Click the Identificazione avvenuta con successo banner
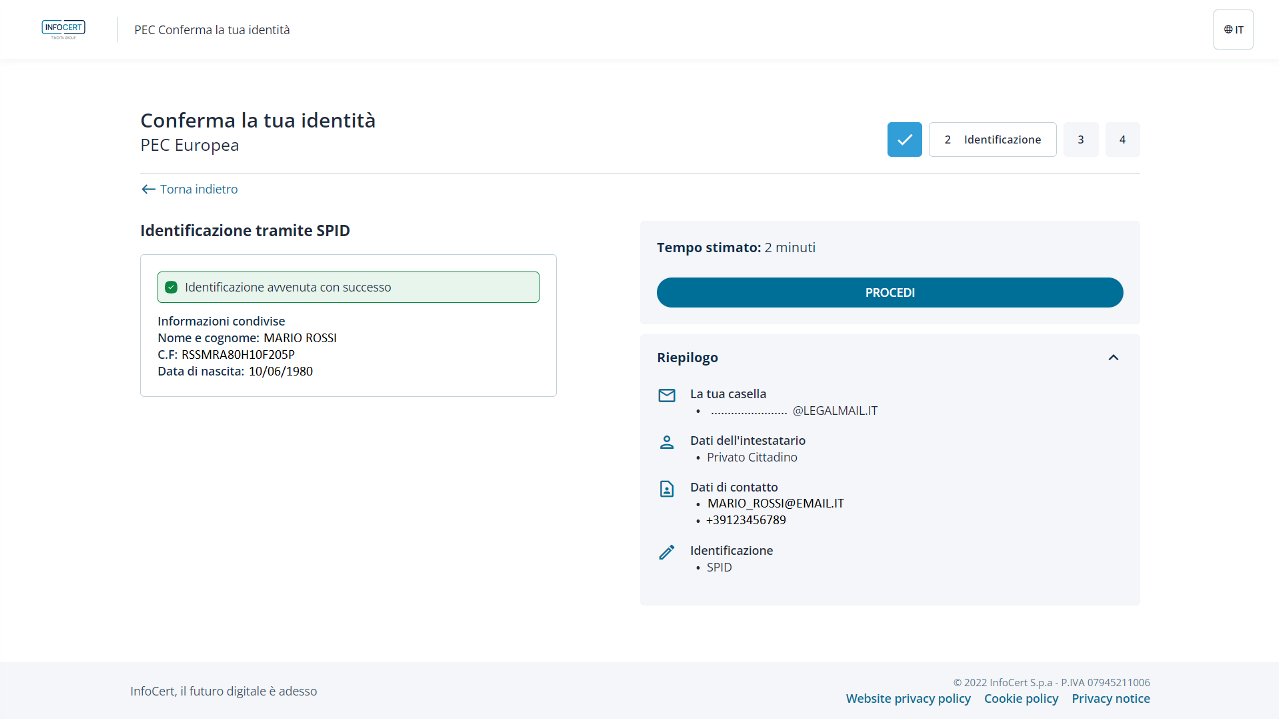Screen dimensions: 1280x720 click(x=348, y=287)
